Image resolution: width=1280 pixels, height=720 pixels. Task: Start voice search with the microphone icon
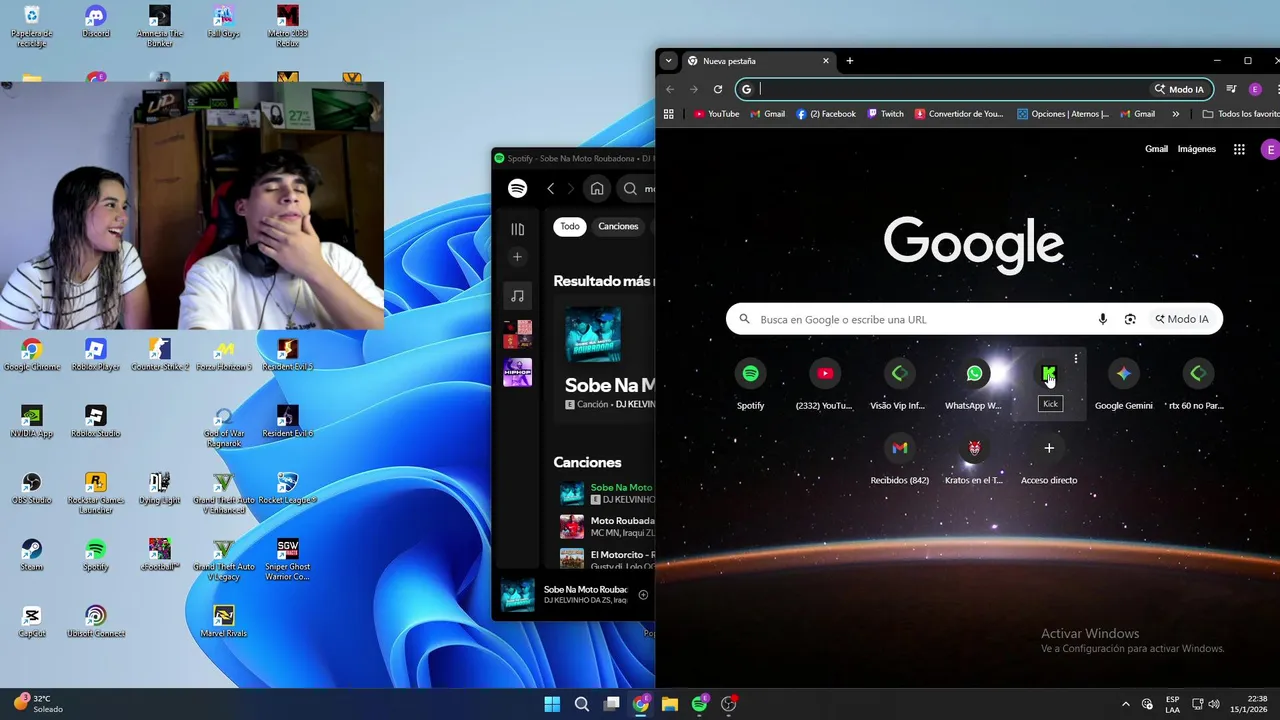pos(1103,319)
